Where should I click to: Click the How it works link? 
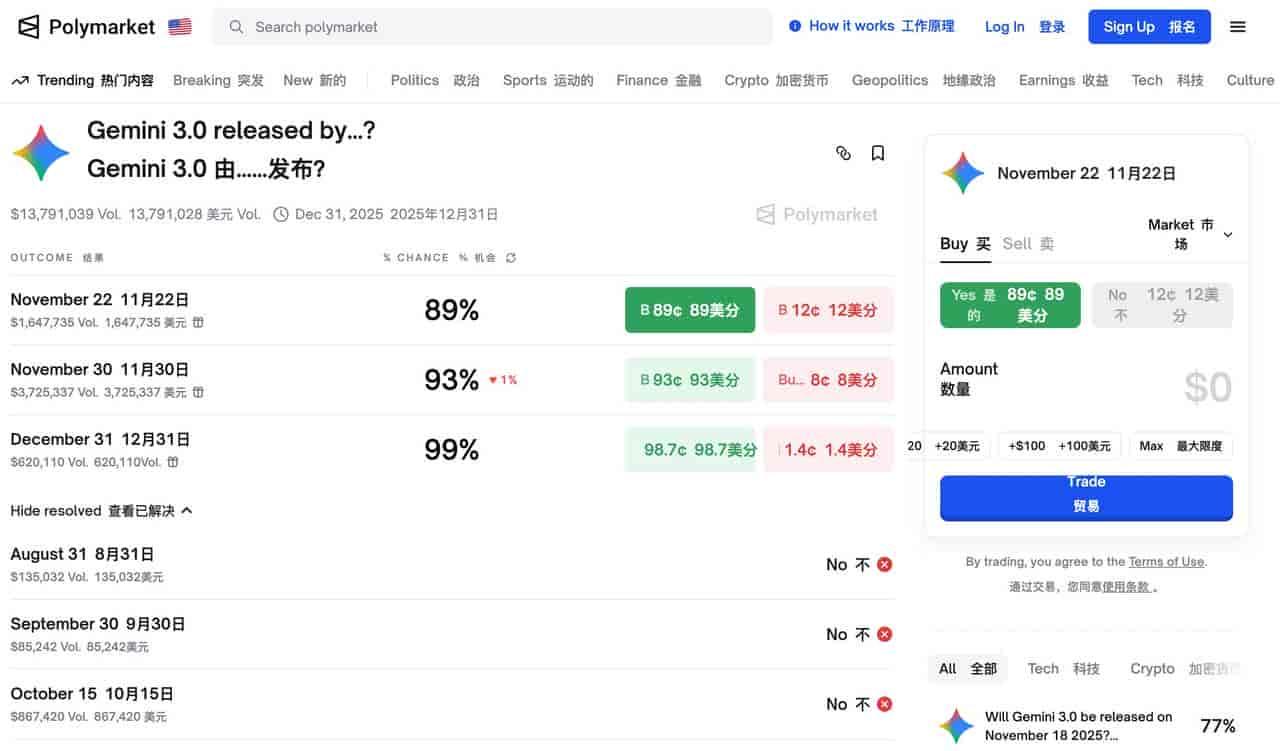click(881, 26)
